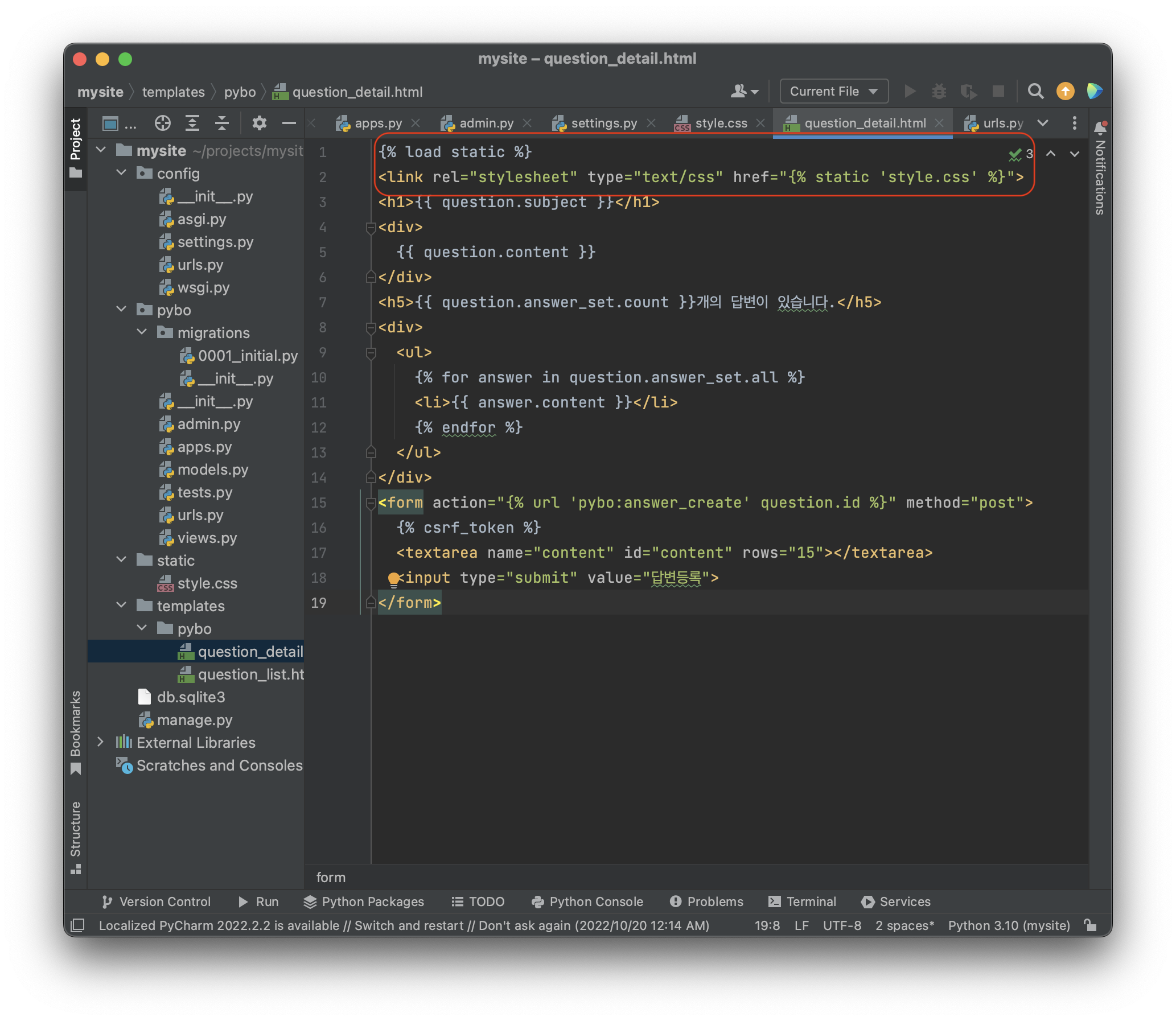Click the orange update arrow icon
The height and width of the screenshot is (1021, 1176).
[1065, 92]
